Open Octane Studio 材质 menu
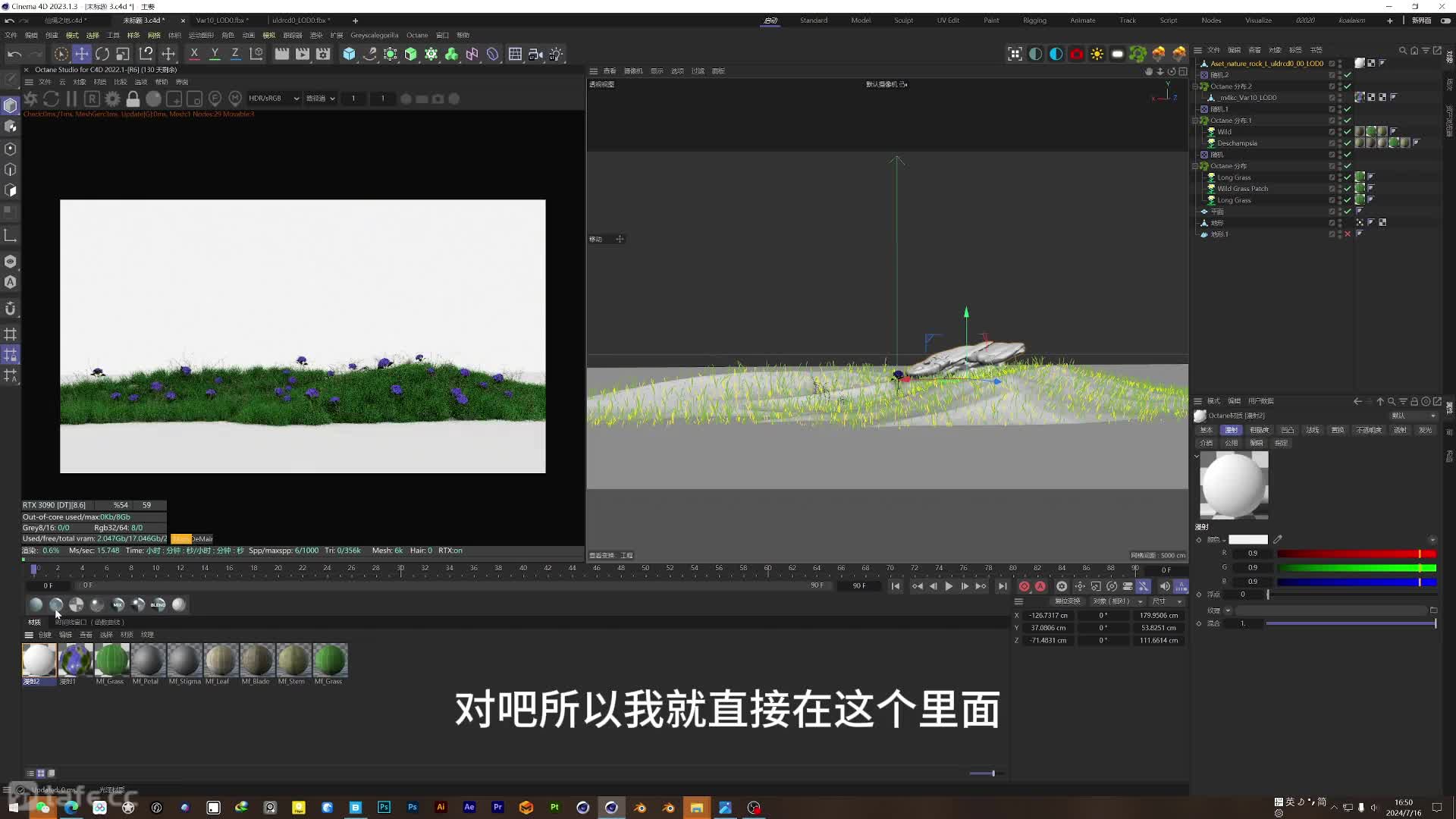This screenshot has width=1456, height=819. click(99, 82)
